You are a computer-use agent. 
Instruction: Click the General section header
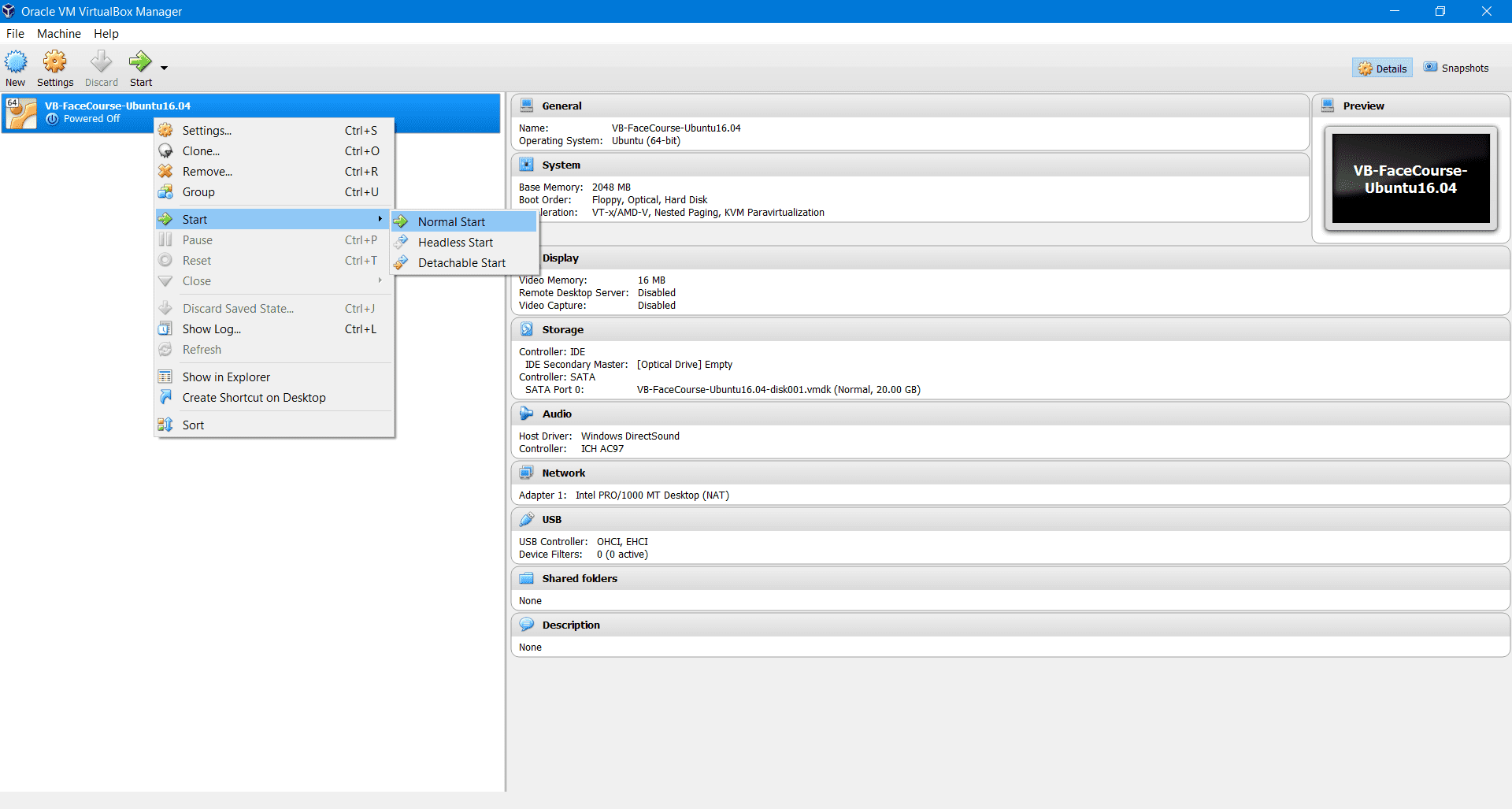910,106
